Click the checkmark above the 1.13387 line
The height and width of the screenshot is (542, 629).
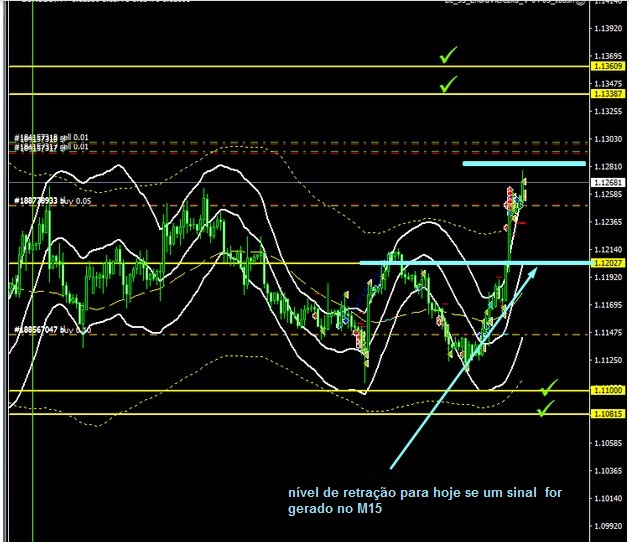click(449, 84)
